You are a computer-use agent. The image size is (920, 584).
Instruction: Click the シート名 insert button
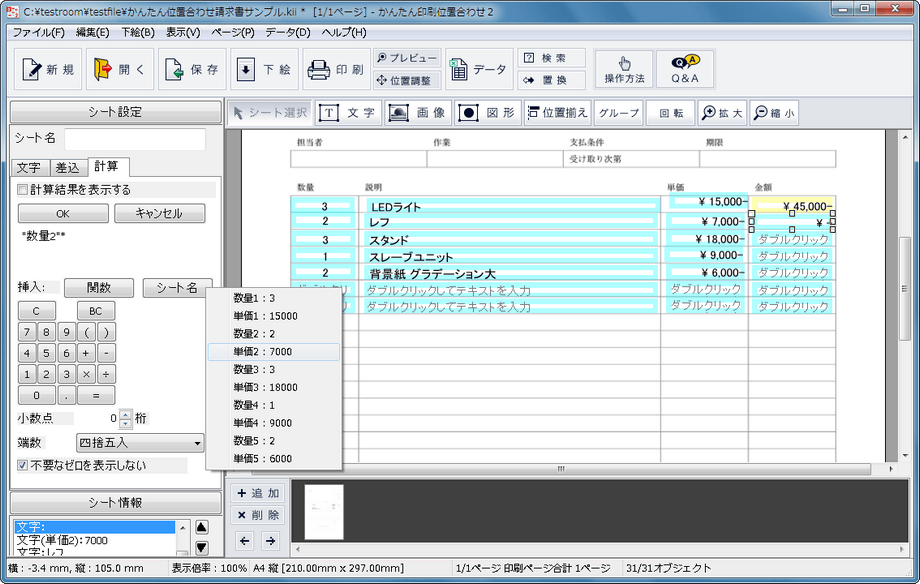coord(177,288)
